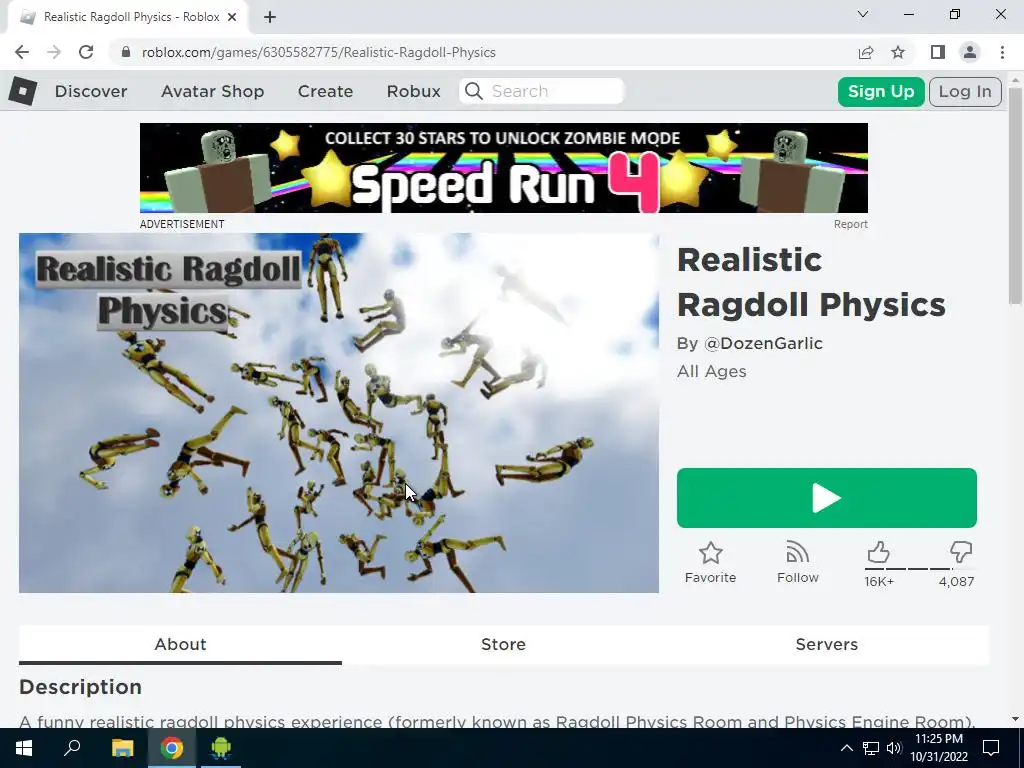Reload the page with the refresh icon
1024x768 pixels.
[x=86, y=52]
